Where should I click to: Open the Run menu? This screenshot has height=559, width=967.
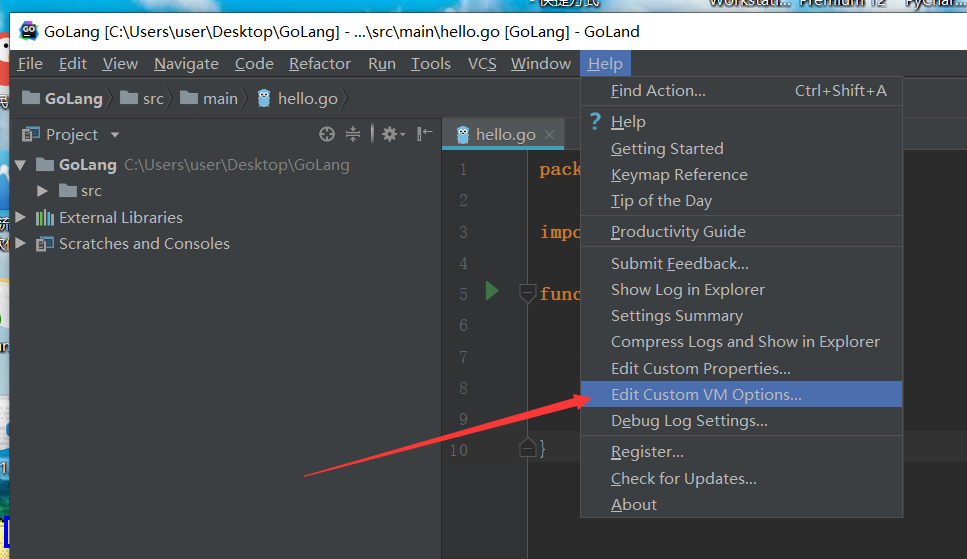click(x=382, y=64)
